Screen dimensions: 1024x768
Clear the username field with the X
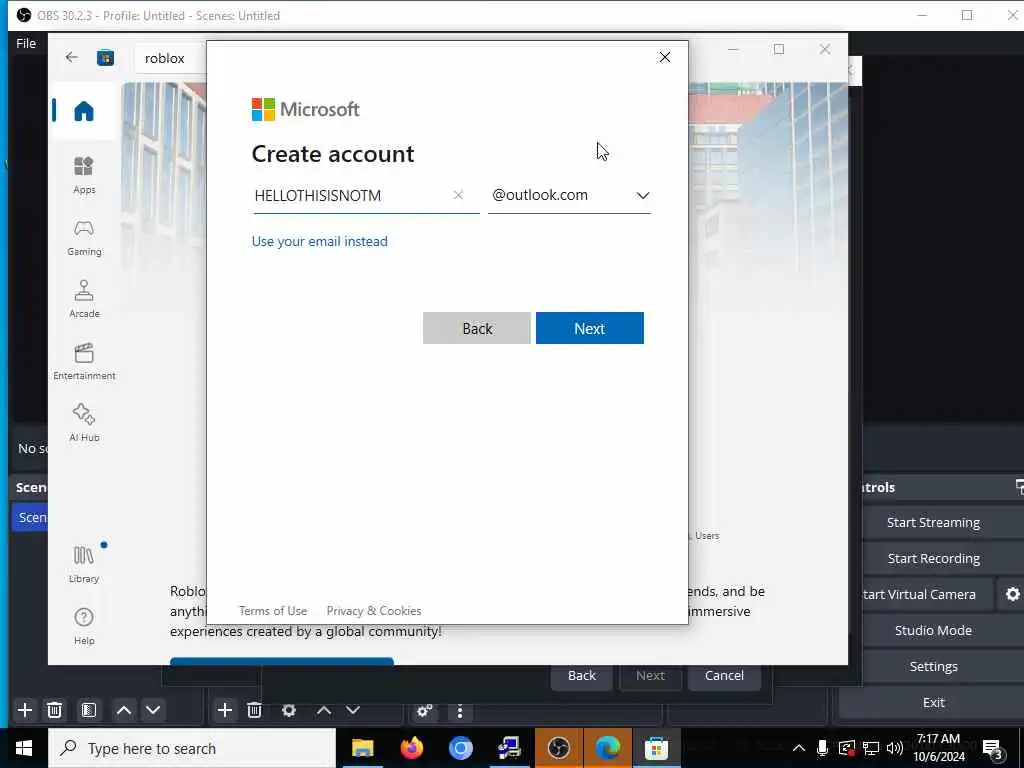coord(458,195)
